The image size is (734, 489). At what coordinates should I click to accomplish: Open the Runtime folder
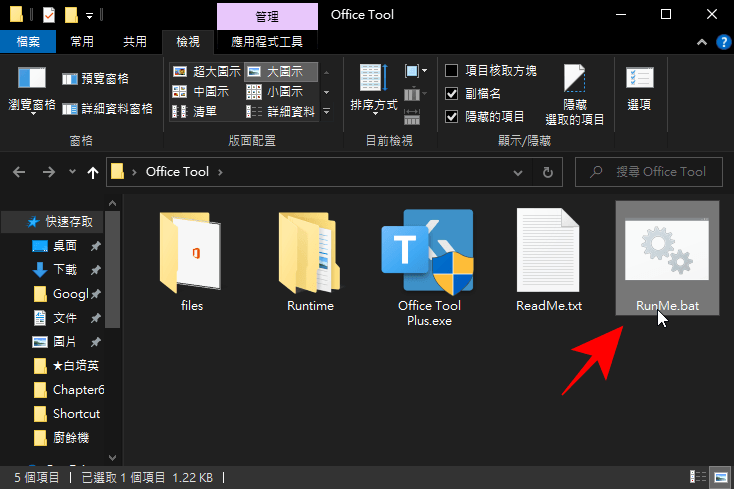pyautogui.click(x=310, y=260)
